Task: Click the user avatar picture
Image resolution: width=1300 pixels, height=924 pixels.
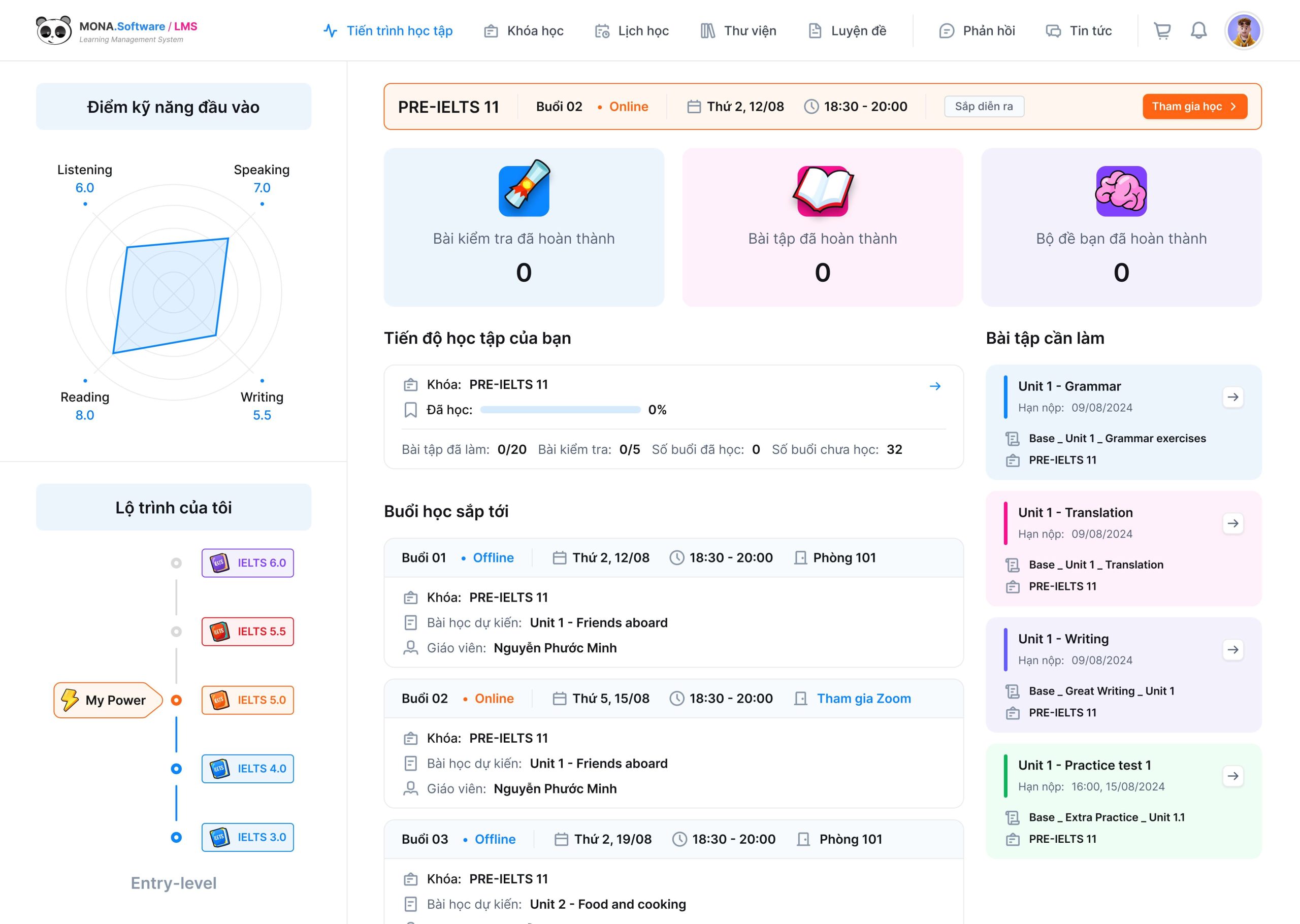Action: point(1243,31)
